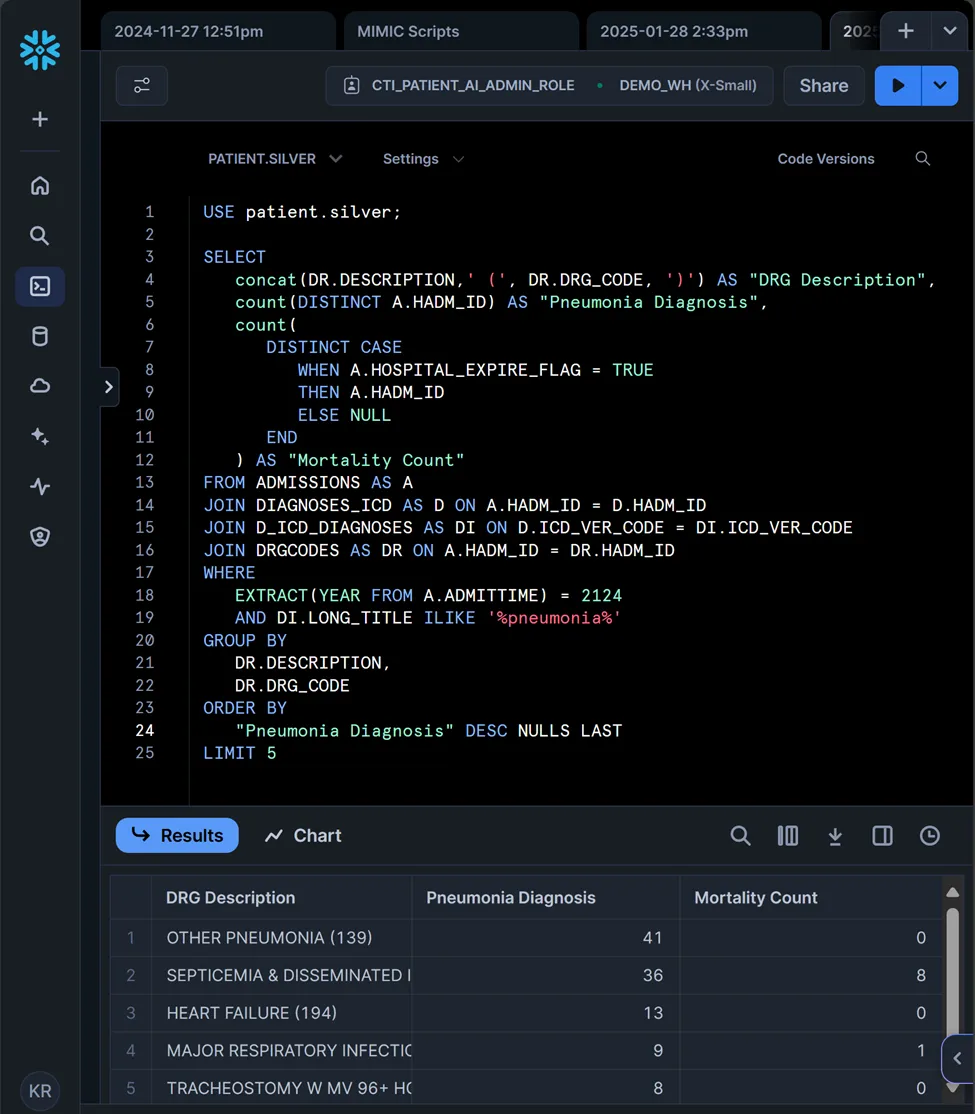Switch to the partially visible 2025 tab
975x1114 pixels.
click(x=856, y=31)
